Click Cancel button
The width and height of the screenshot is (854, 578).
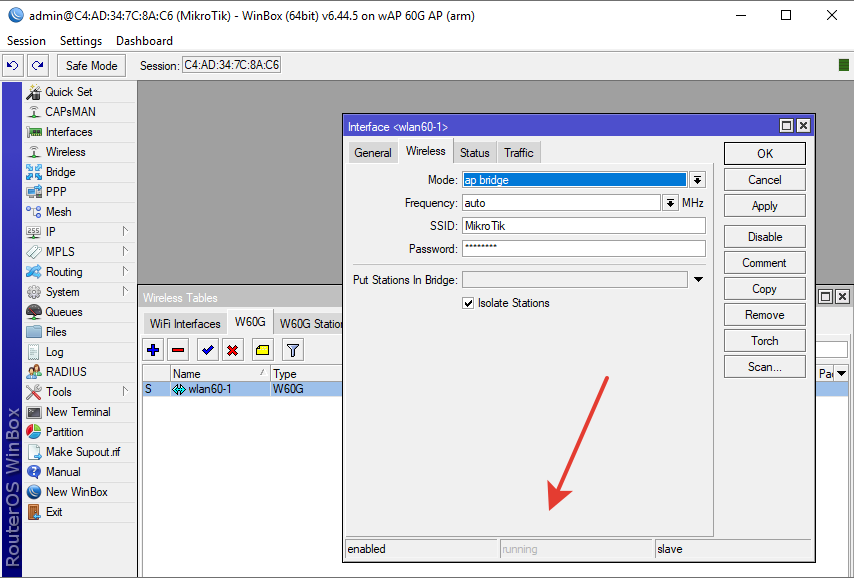pos(765,180)
